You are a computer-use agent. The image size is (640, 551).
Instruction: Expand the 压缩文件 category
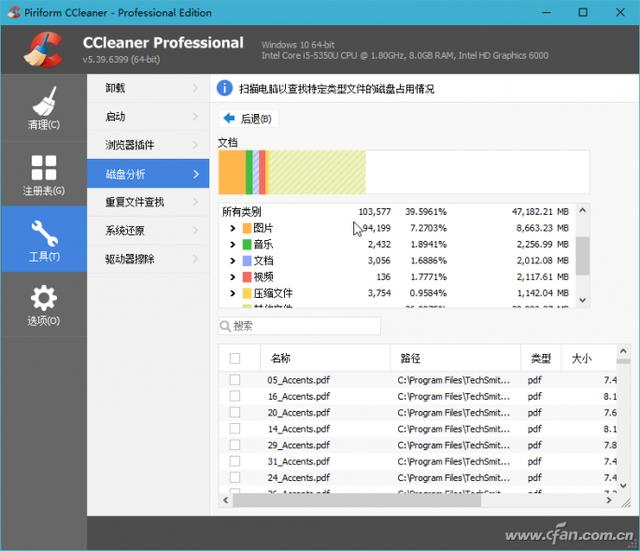233,293
